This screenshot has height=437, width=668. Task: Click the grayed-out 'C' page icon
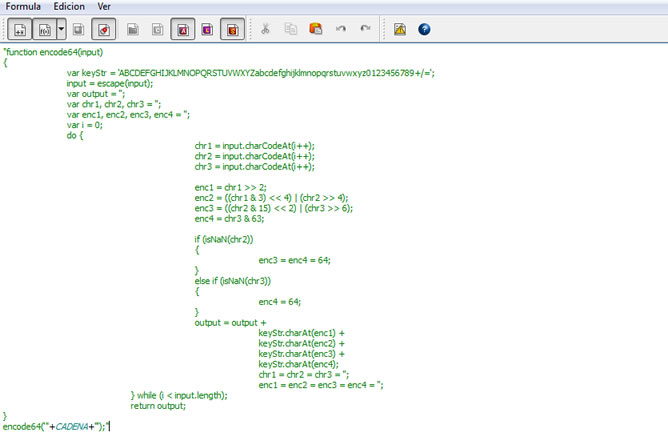point(158,29)
